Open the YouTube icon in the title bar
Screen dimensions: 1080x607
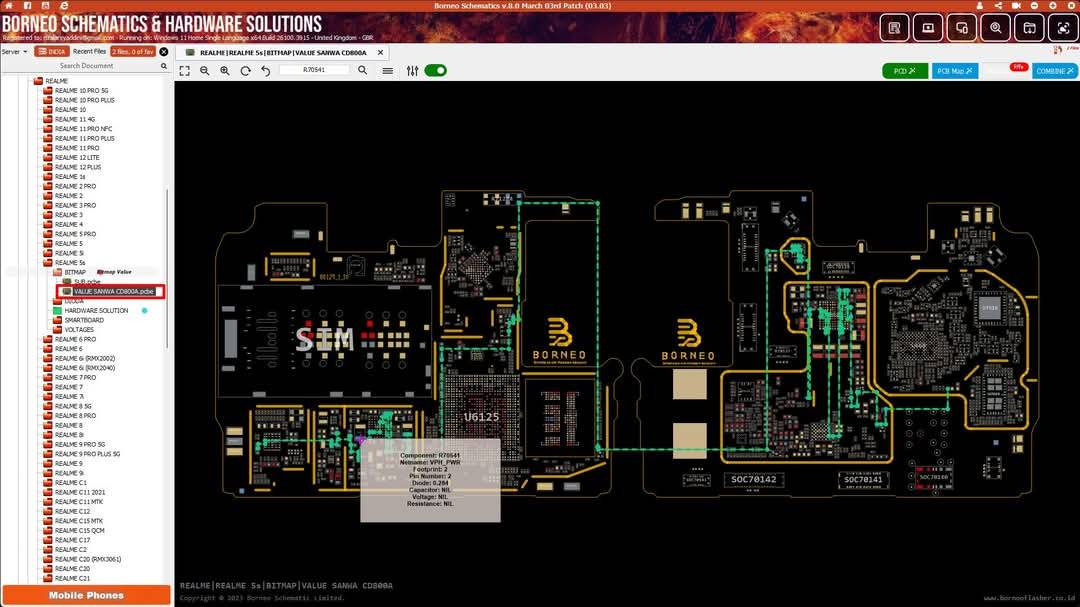(x=45, y=5)
